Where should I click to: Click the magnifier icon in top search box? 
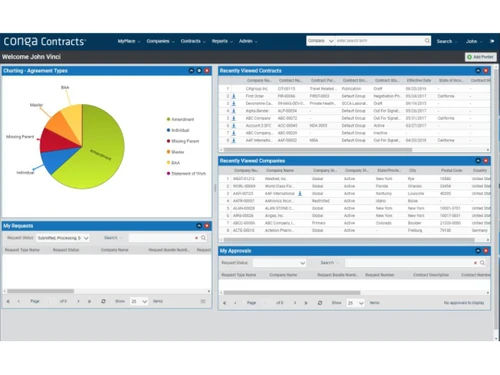click(x=427, y=41)
